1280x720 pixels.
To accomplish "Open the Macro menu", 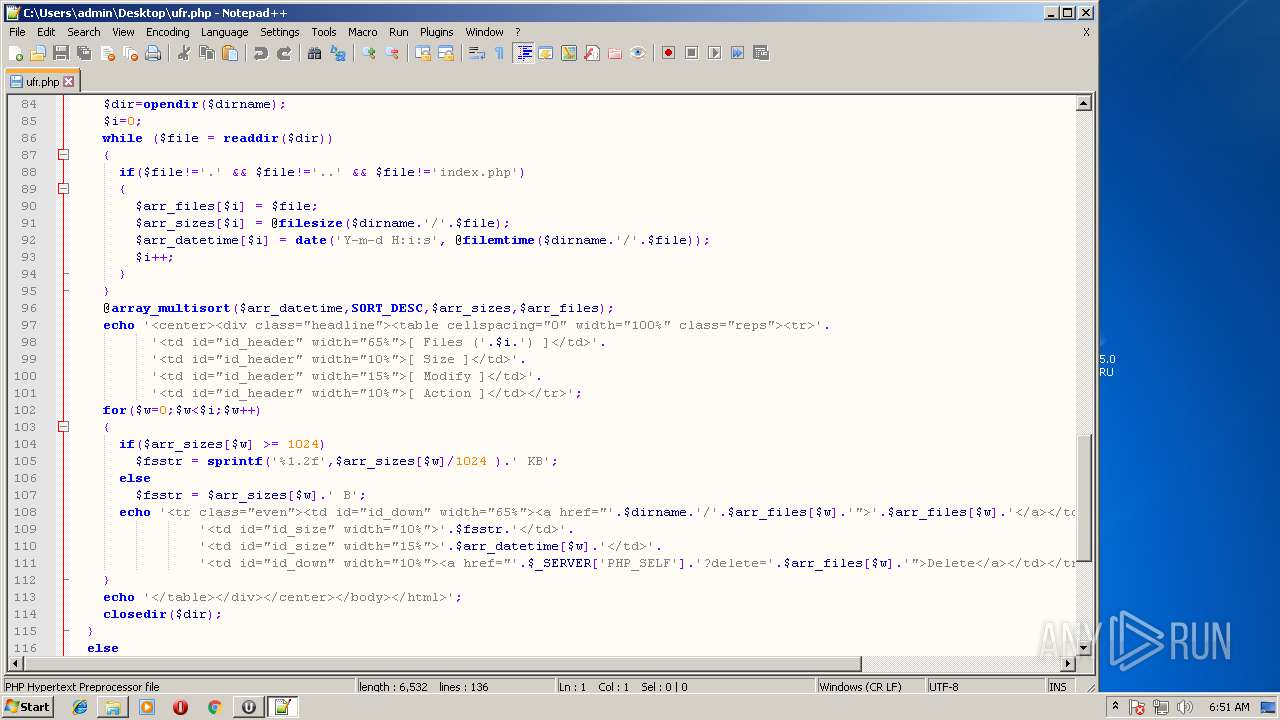I will tap(363, 32).
